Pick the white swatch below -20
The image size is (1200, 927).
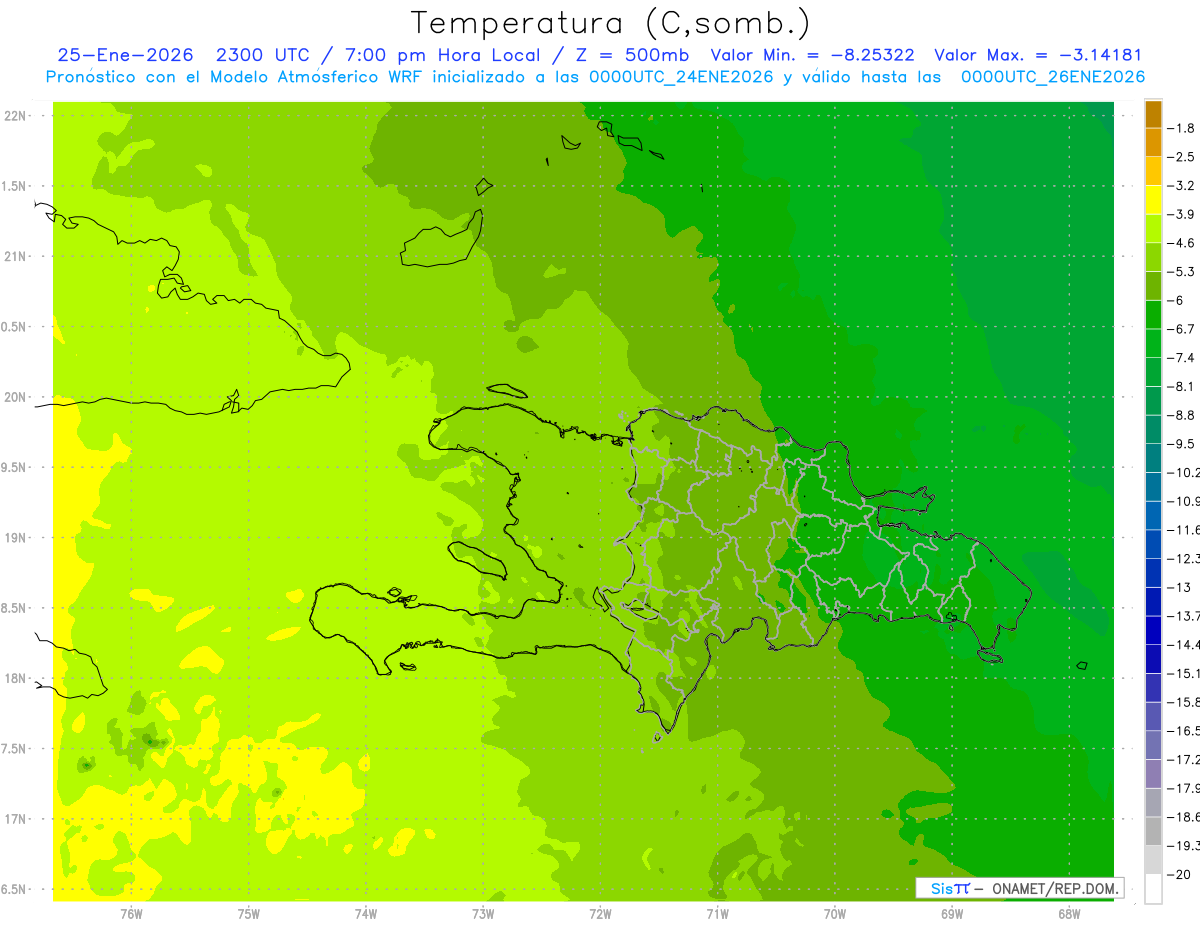click(x=1153, y=889)
